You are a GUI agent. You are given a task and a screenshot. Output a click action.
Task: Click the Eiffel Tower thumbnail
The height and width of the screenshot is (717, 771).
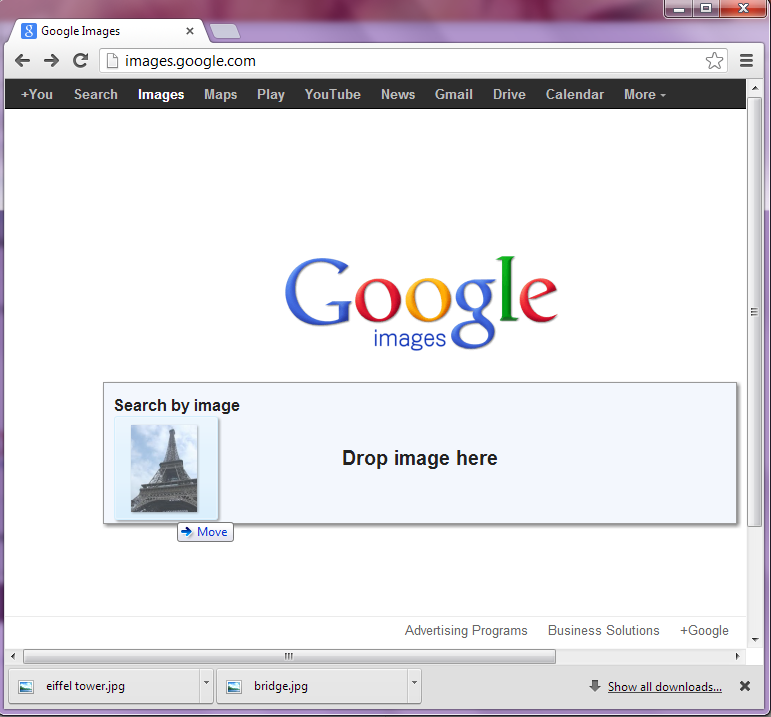point(164,468)
